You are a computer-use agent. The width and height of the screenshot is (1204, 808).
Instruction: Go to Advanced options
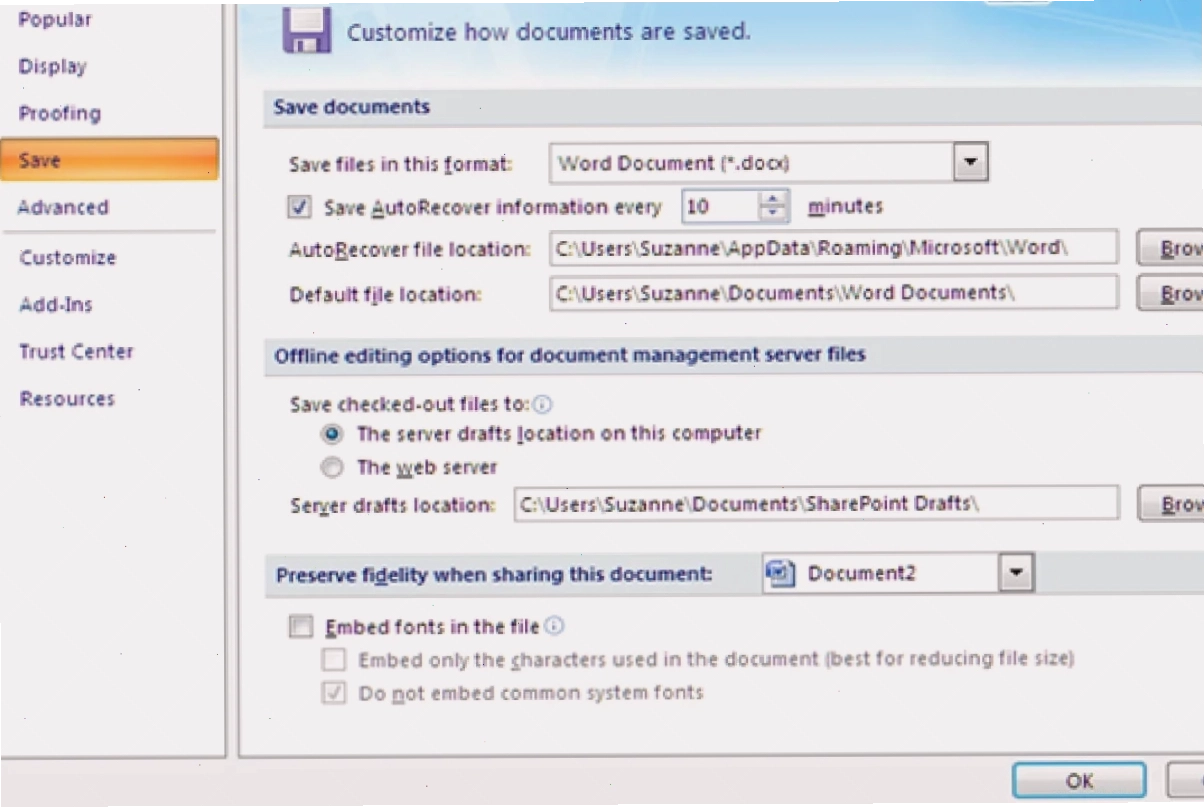[x=63, y=207]
